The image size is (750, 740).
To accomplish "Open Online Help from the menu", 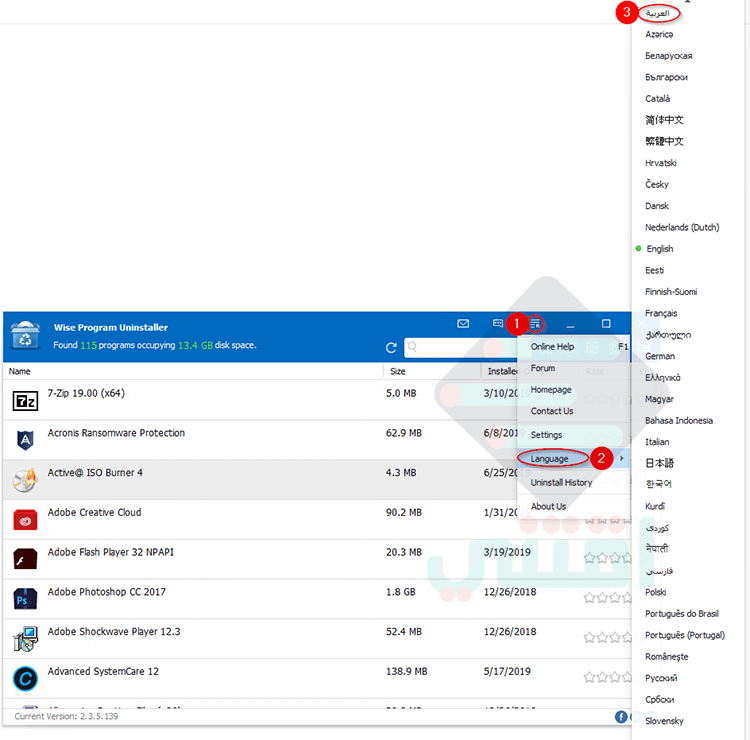I will coord(552,347).
